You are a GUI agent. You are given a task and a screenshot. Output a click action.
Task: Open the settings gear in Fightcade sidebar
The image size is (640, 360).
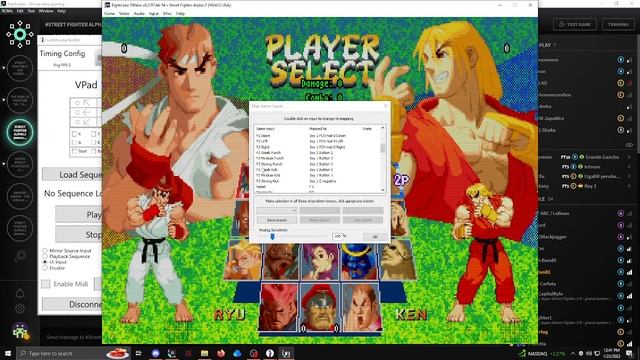tap(20, 309)
